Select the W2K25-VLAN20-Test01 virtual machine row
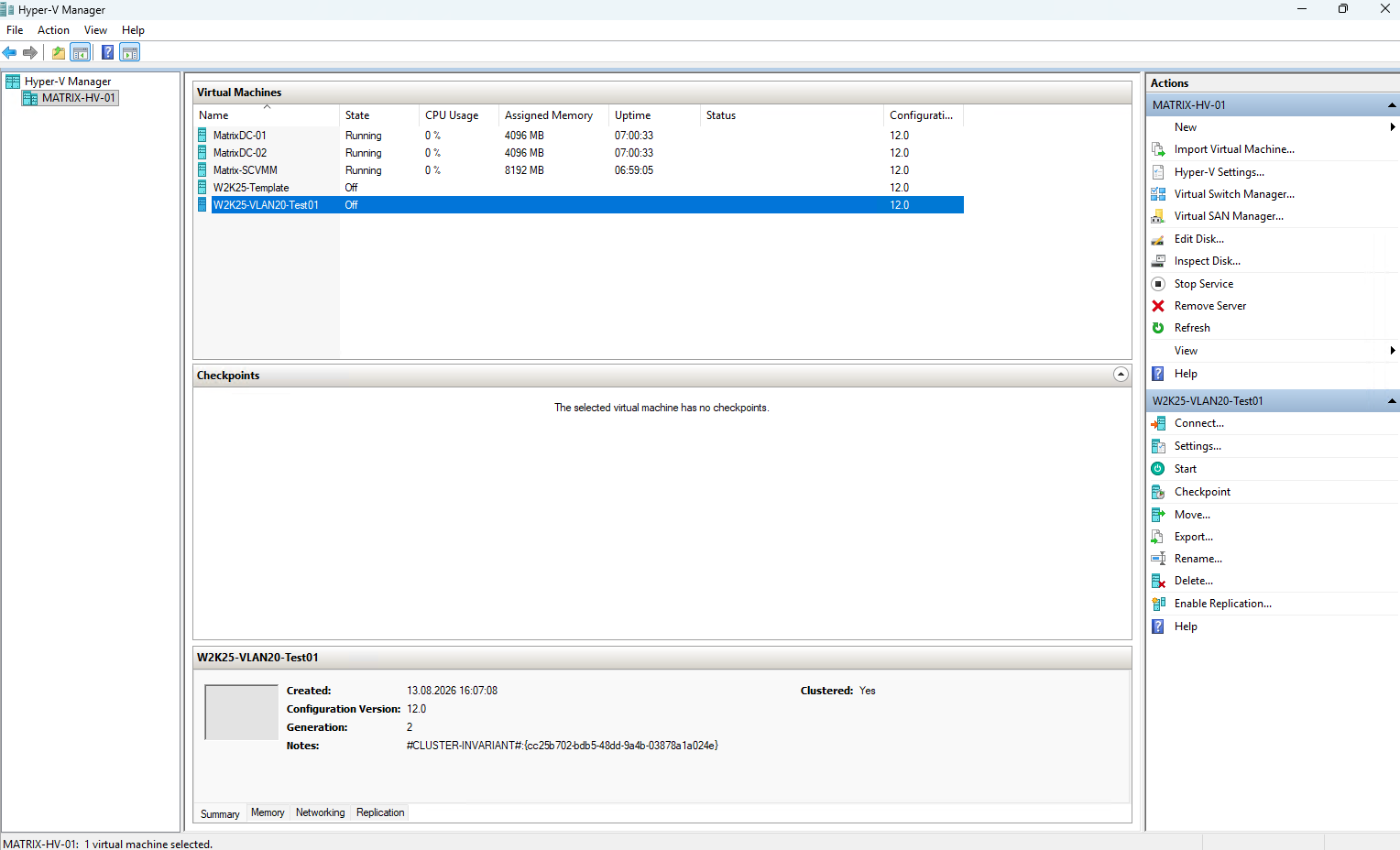Image resolution: width=1400 pixels, height=850 pixels. coord(579,205)
